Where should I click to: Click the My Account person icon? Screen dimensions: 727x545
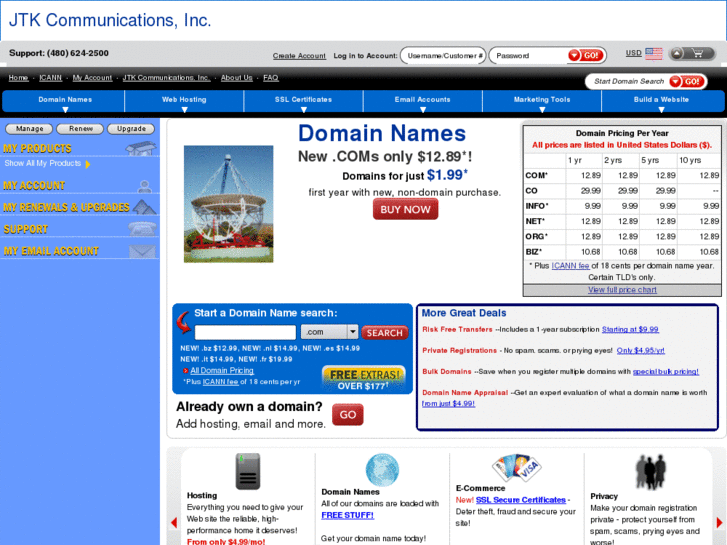coord(145,186)
